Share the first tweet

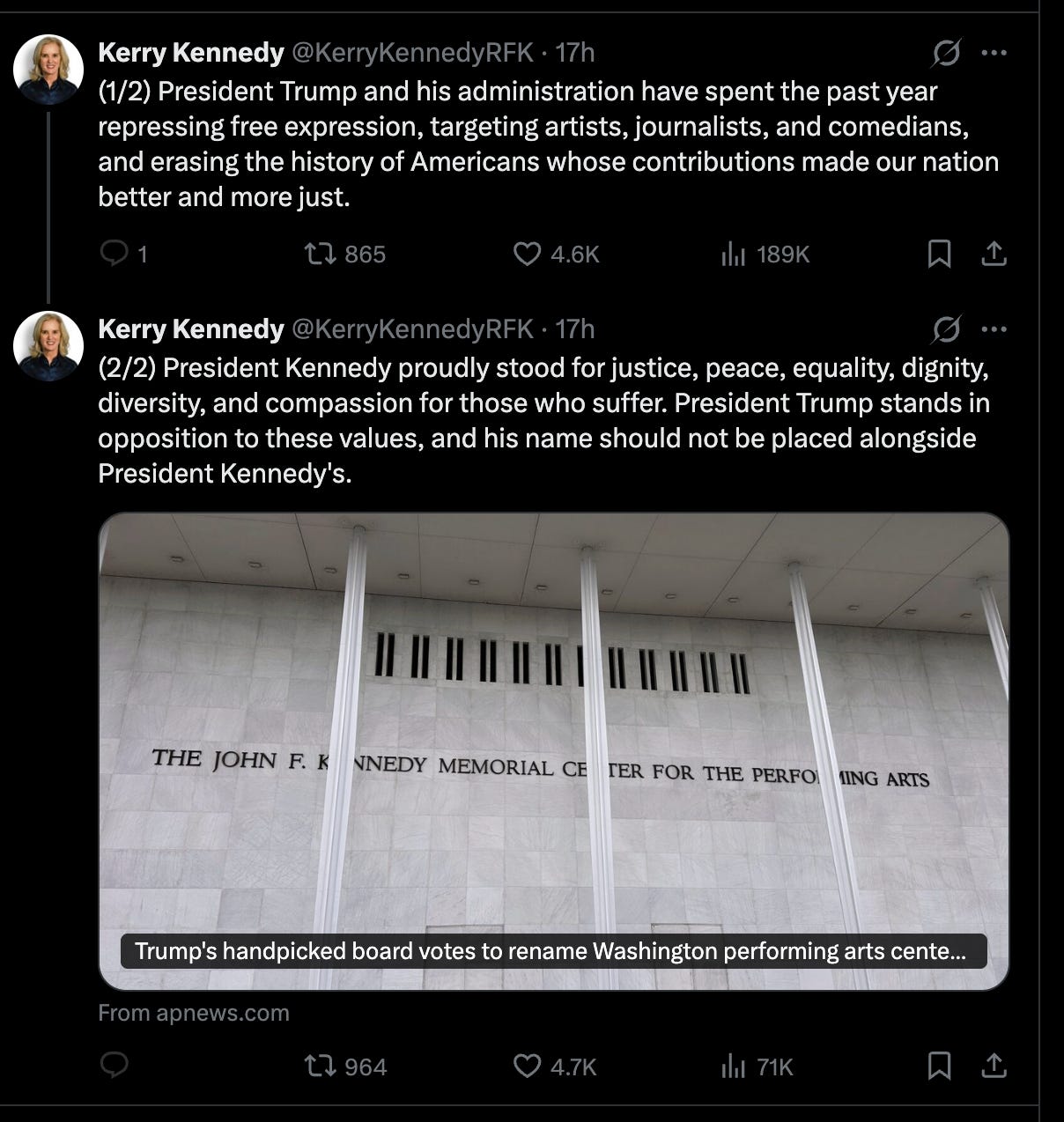tap(994, 254)
